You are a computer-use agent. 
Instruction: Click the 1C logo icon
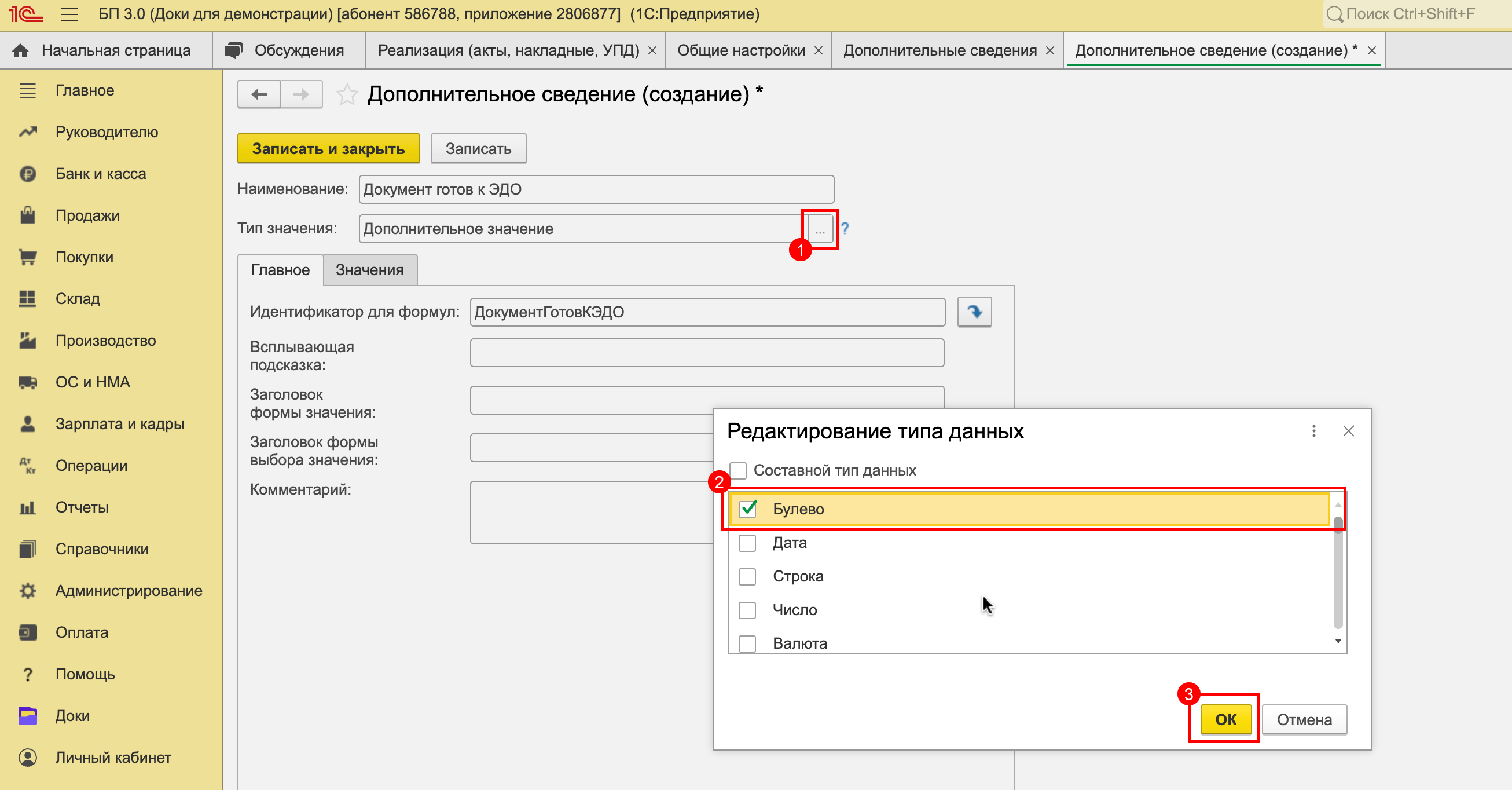[x=26, y=13]
